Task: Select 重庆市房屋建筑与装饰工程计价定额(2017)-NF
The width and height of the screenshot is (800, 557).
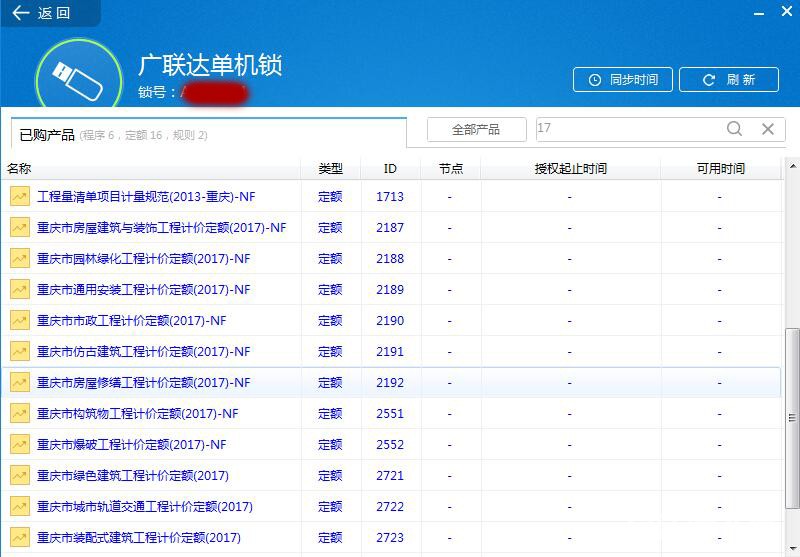Action: pyautogui.click(x=161, y=227)
